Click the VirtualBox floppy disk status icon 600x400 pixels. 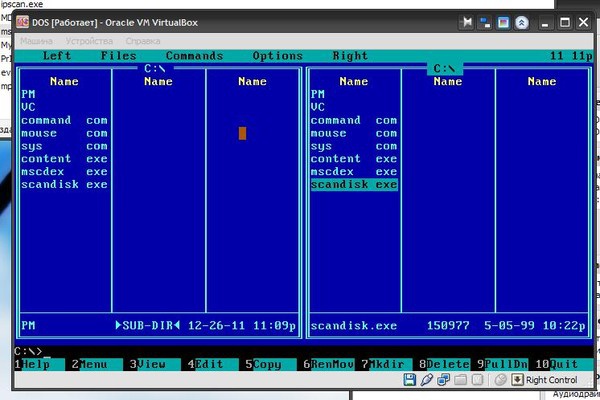coord(409,380)
